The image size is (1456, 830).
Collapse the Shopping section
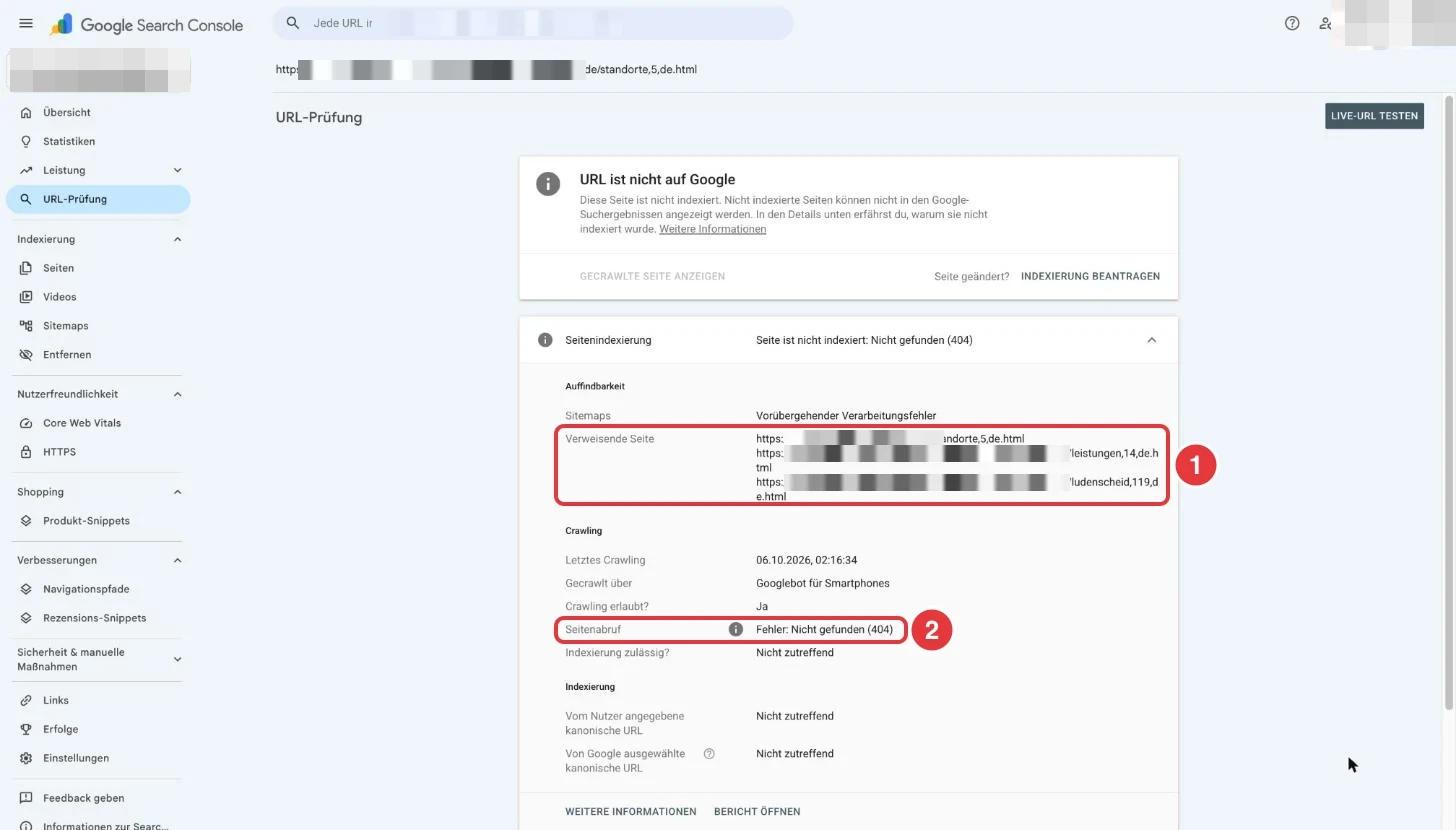coord(177,492)
